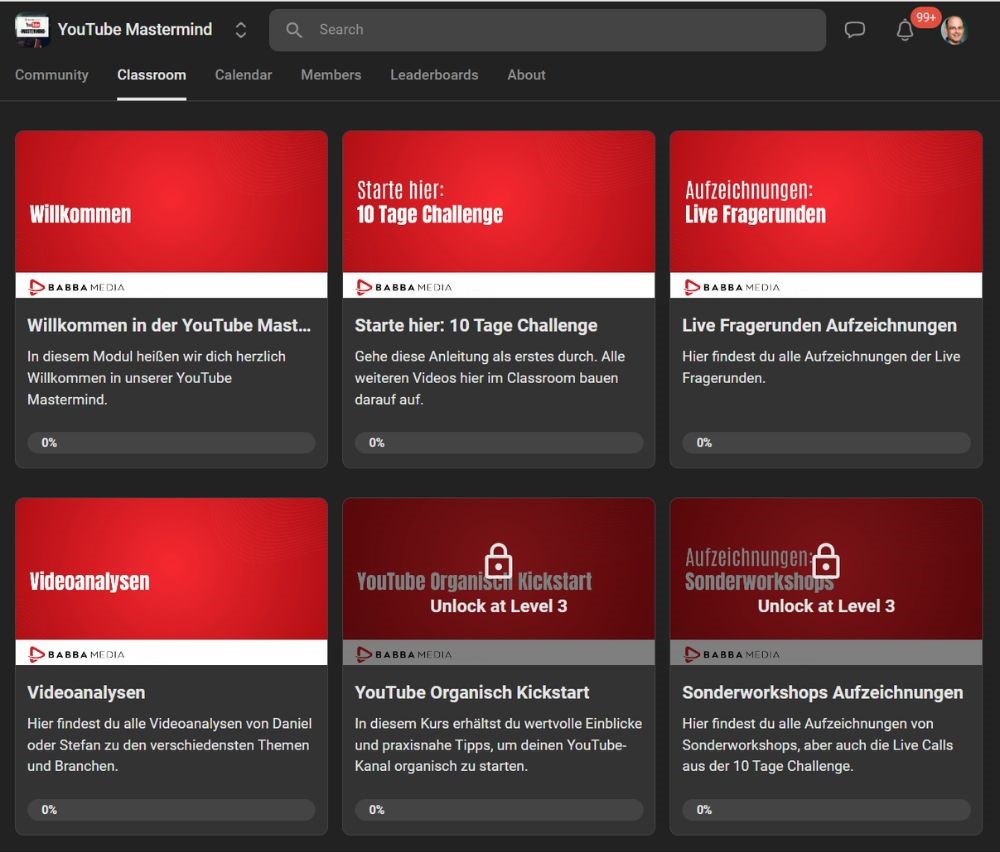Open the Sonderworkshops Aufzeichnungen course title
Screen dimensions: 1000x852
point(825,693)
